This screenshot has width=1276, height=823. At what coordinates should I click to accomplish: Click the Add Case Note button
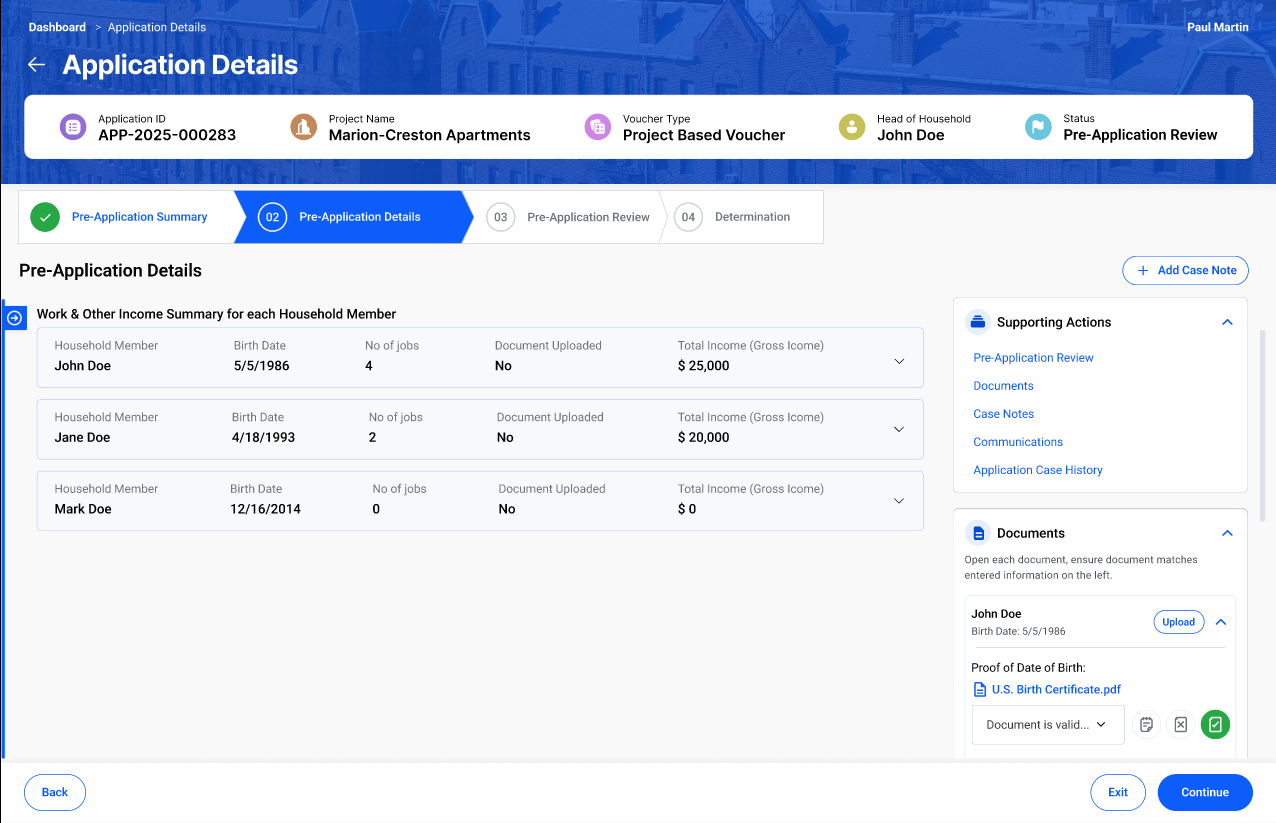coord(1185,270)
